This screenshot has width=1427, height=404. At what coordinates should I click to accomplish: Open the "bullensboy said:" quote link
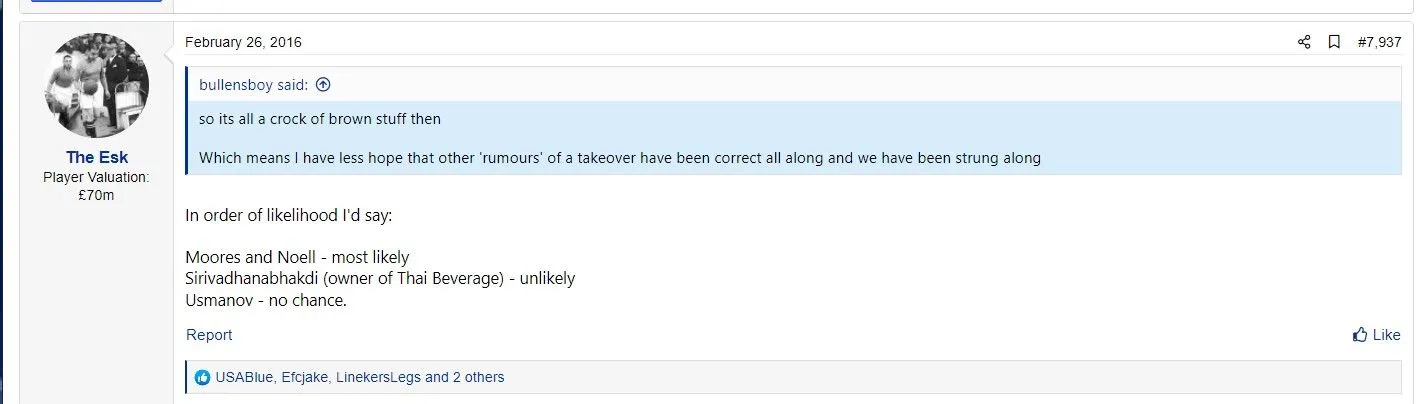point(254,85)
